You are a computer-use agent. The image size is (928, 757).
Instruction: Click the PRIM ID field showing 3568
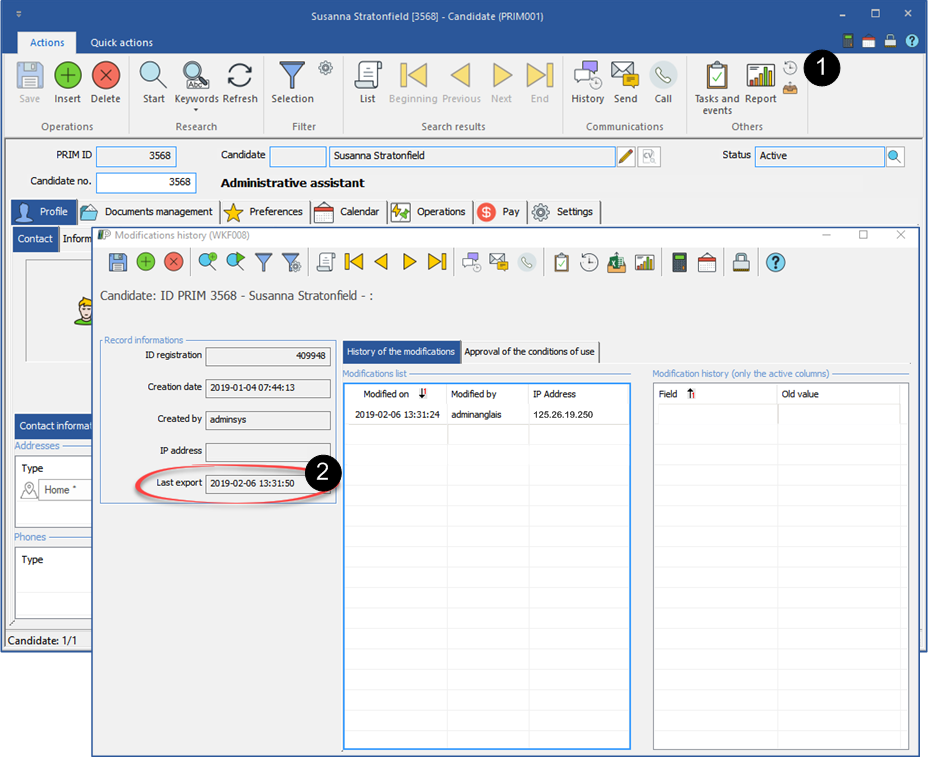click(x=136, y=156)
